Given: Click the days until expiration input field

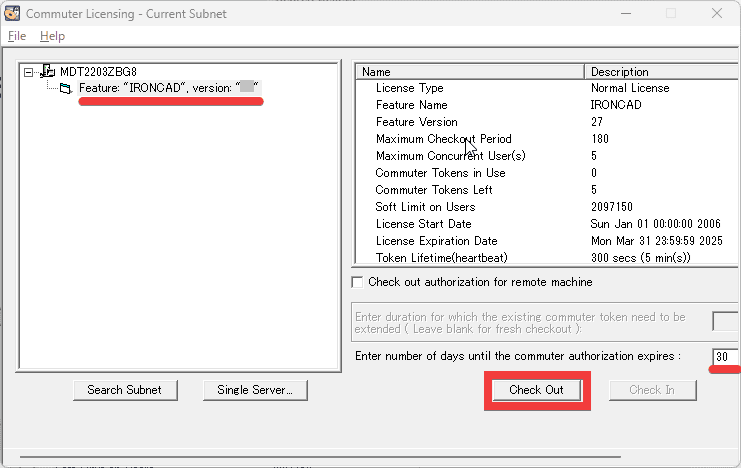Looking at the screenshot, I should pyautogui.click(x=725, y=356).
